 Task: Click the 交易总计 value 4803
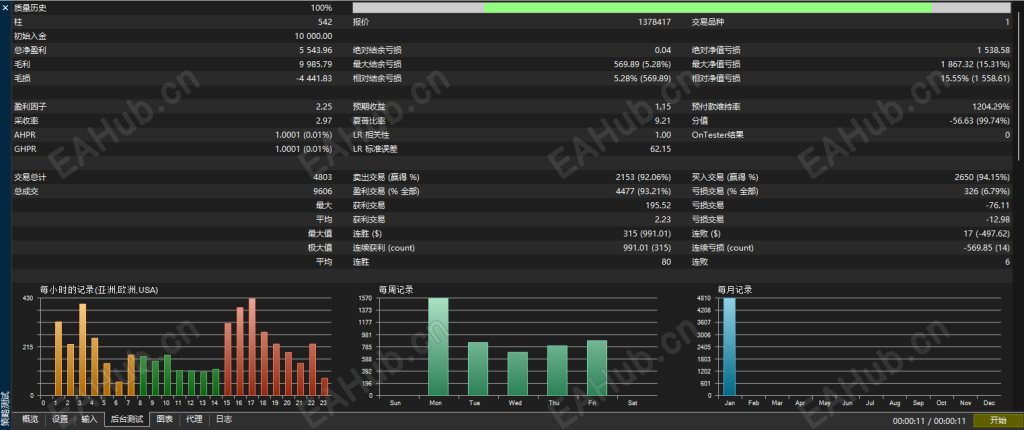[x=323, y=177]
